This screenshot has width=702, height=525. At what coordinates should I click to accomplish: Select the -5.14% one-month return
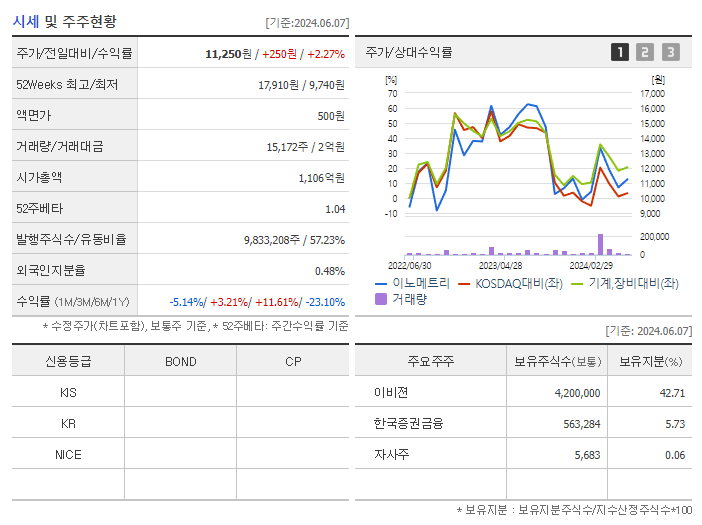point(186,302)
